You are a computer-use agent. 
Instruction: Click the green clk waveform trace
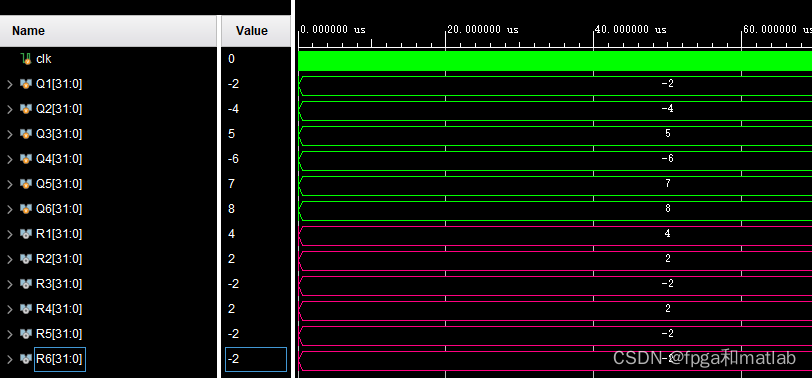click(x=555, y=61)
